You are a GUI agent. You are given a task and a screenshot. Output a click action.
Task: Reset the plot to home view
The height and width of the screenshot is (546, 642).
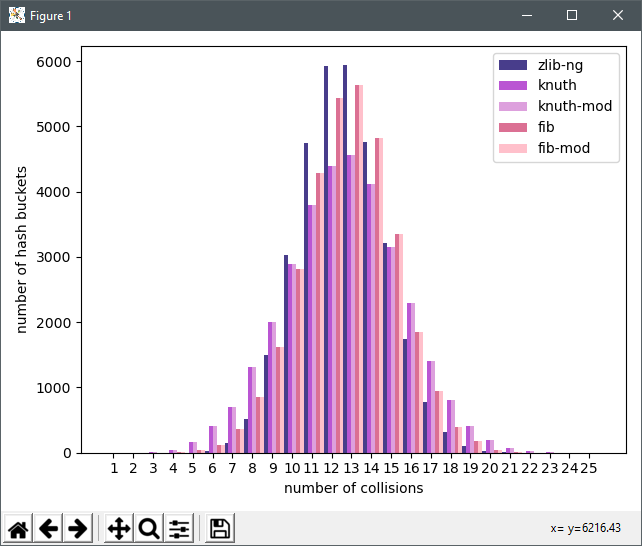point(18,528)
